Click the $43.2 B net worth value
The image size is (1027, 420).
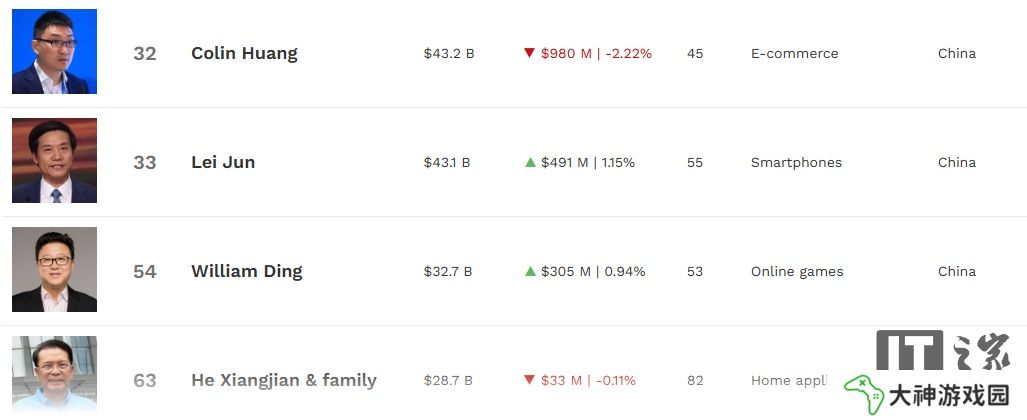tap(449, 54)
